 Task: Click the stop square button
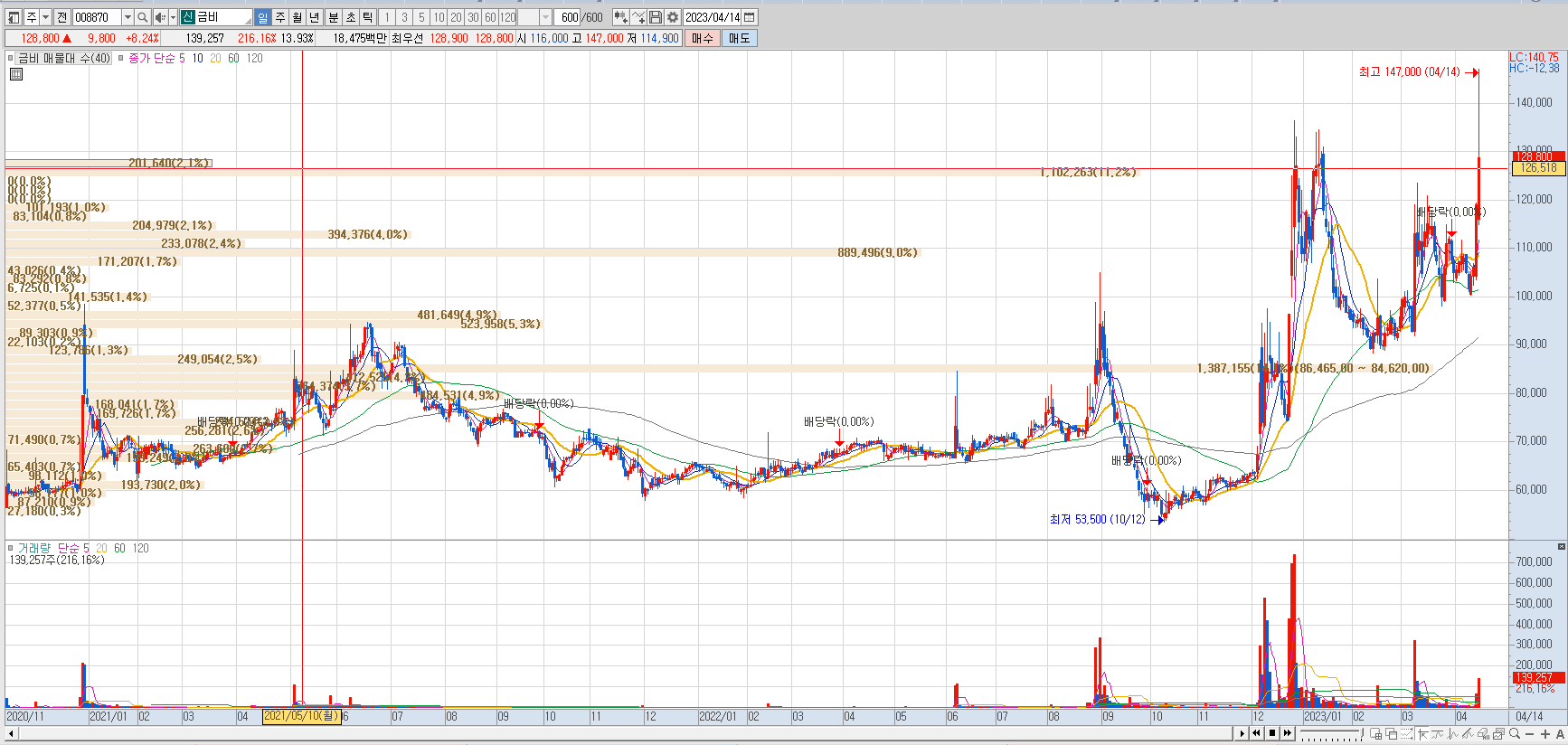click(1272, 733)
